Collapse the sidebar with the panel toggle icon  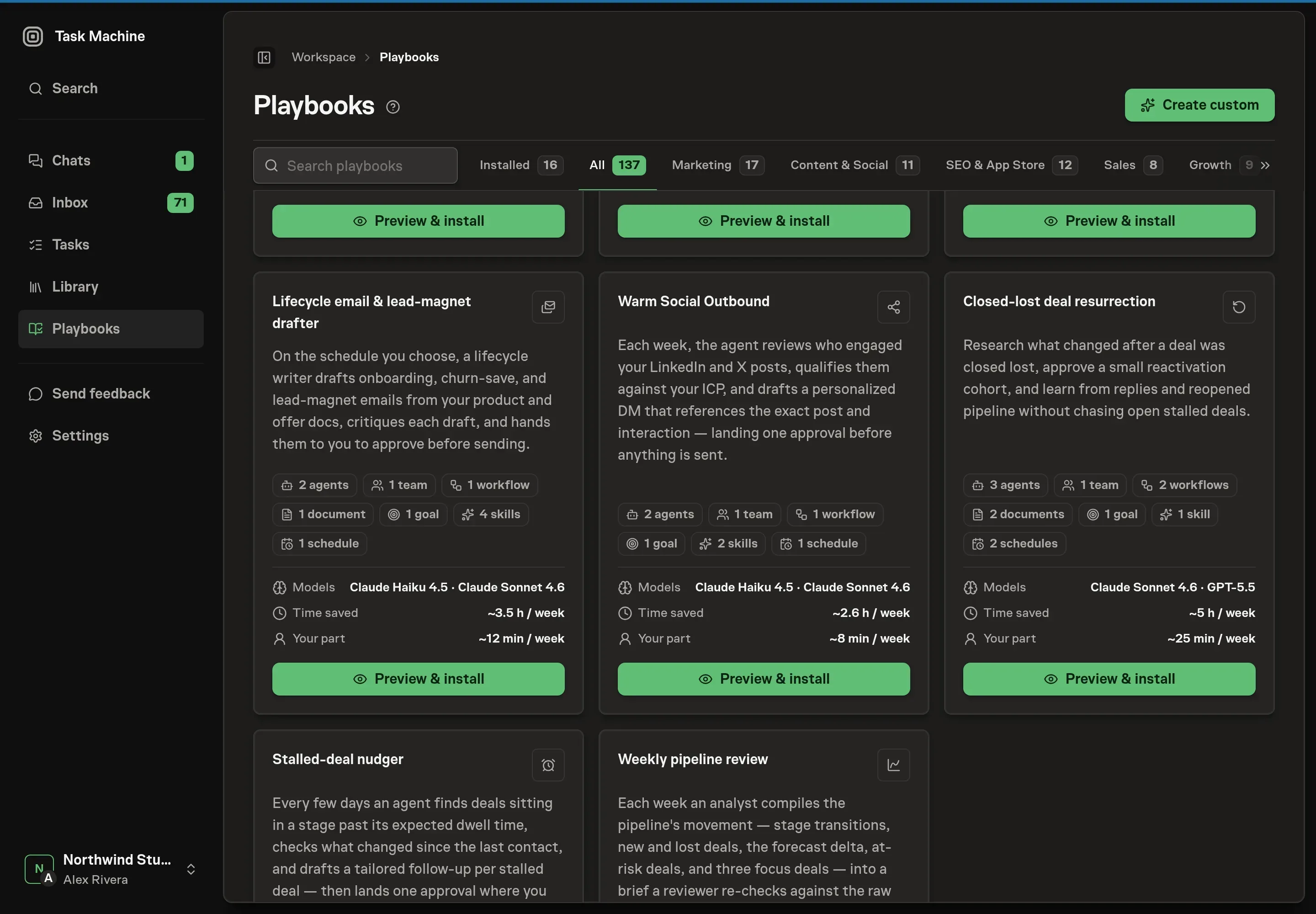click(264, 57)
